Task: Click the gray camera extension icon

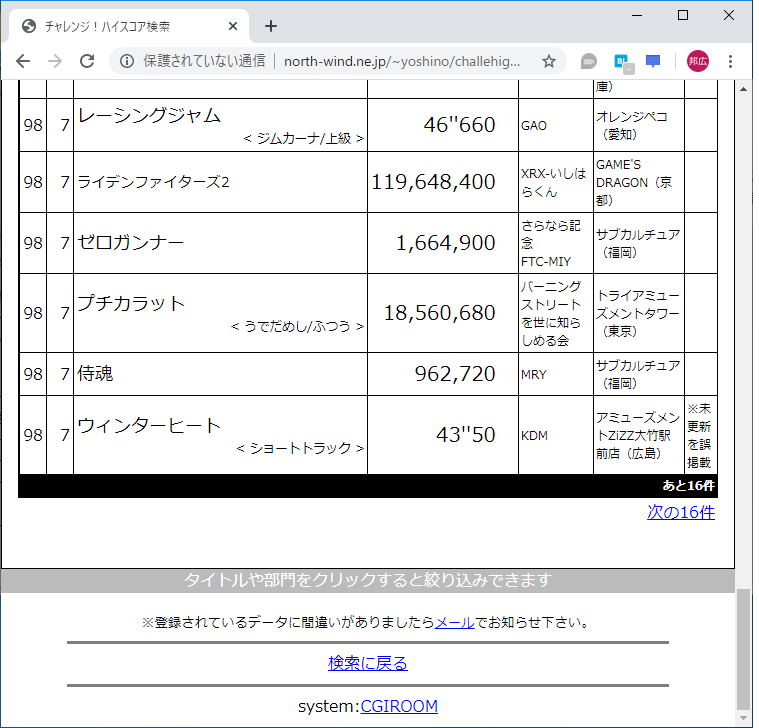Action: pyautogui.click(x=589, y=61)
